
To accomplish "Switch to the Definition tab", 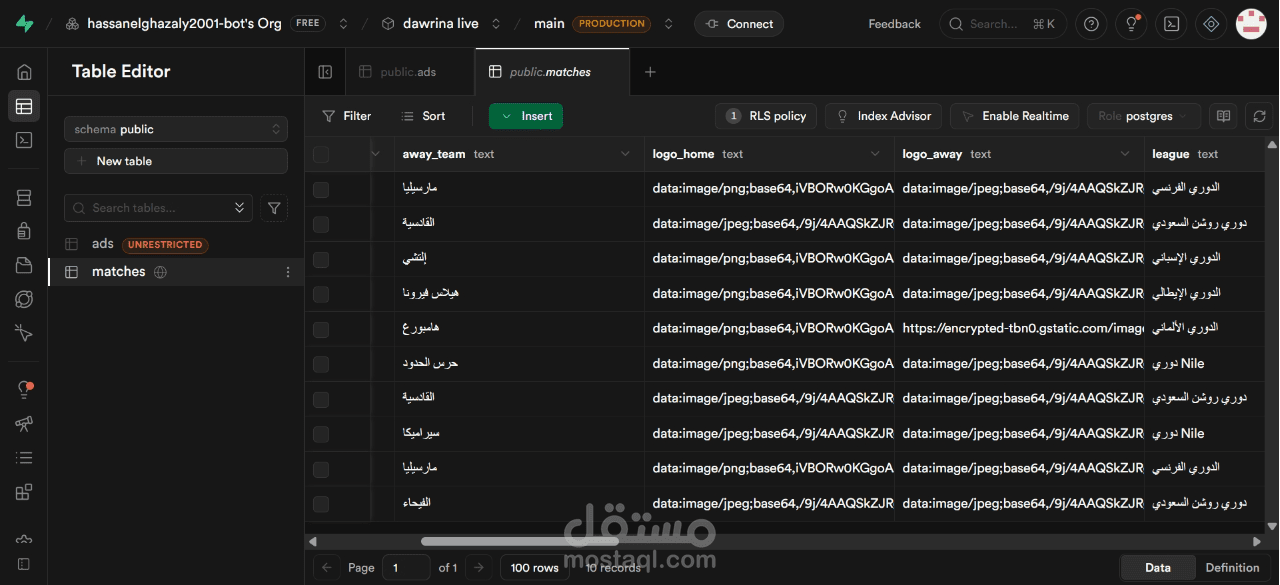I will point(1233,567).
